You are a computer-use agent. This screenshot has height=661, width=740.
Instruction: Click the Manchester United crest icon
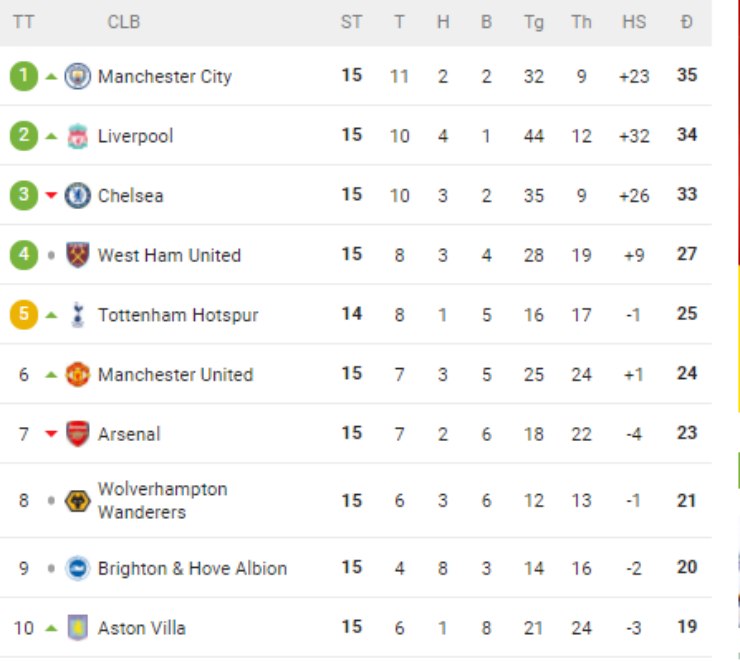pos(77,375)
